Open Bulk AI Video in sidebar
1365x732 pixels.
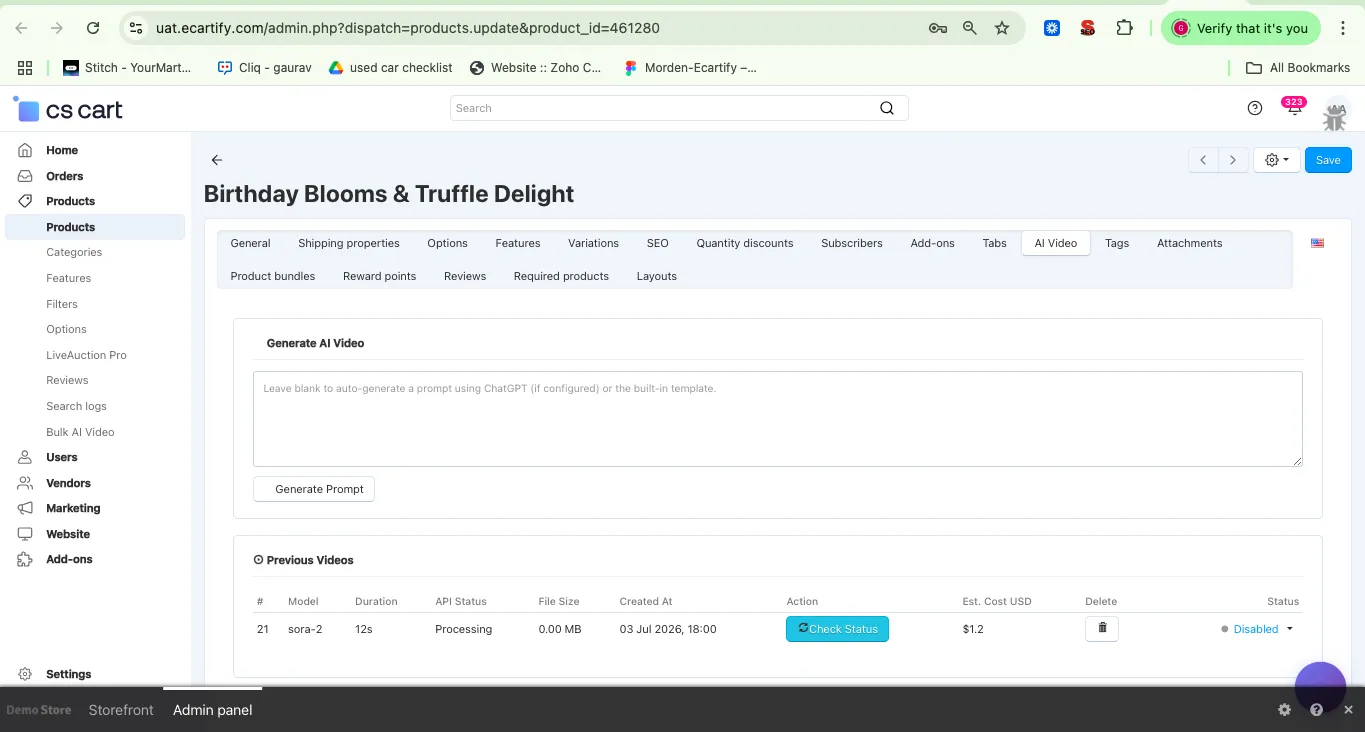(x=80, y=432)
